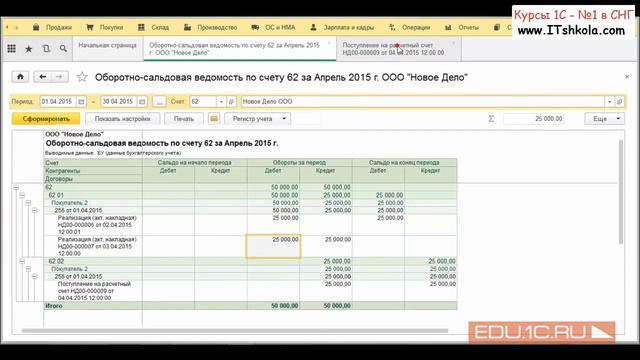Click the Печать button
640x360 pixels.
[x=184, y=119]
